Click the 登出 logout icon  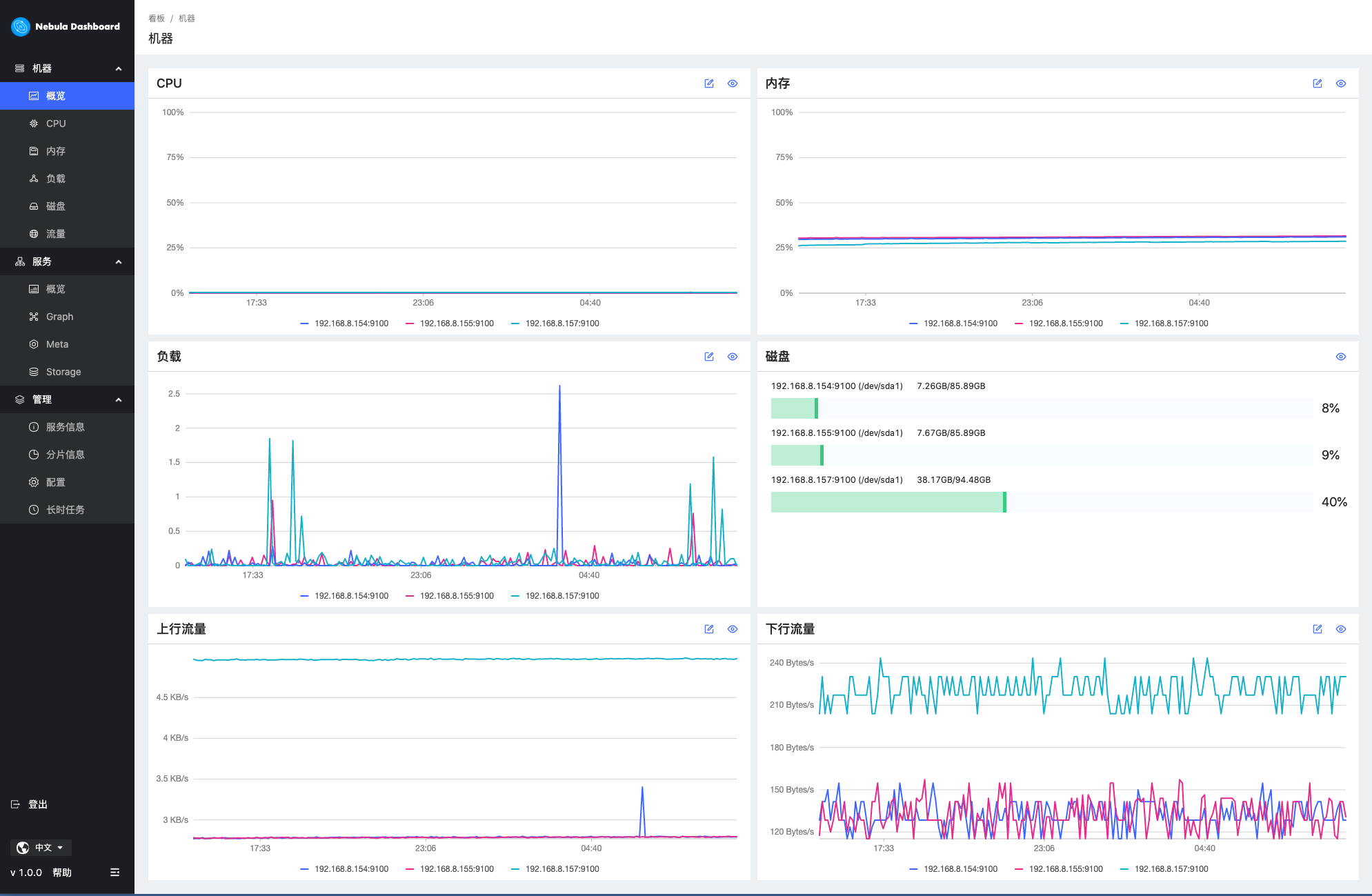tap(15, 804)
